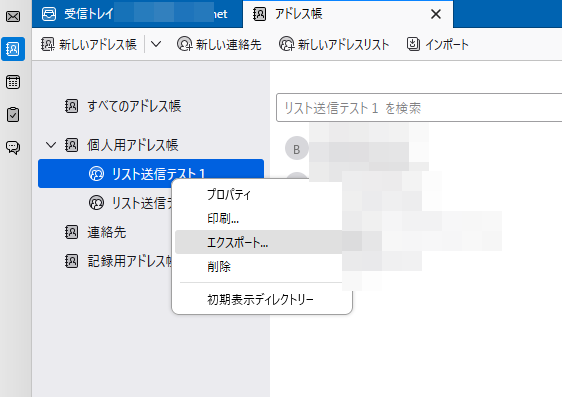The height and width of the screenshot is (397, 562).
Task: Click the 受信トレイ tab inbox icon
Action: click(x=49, y=14)
